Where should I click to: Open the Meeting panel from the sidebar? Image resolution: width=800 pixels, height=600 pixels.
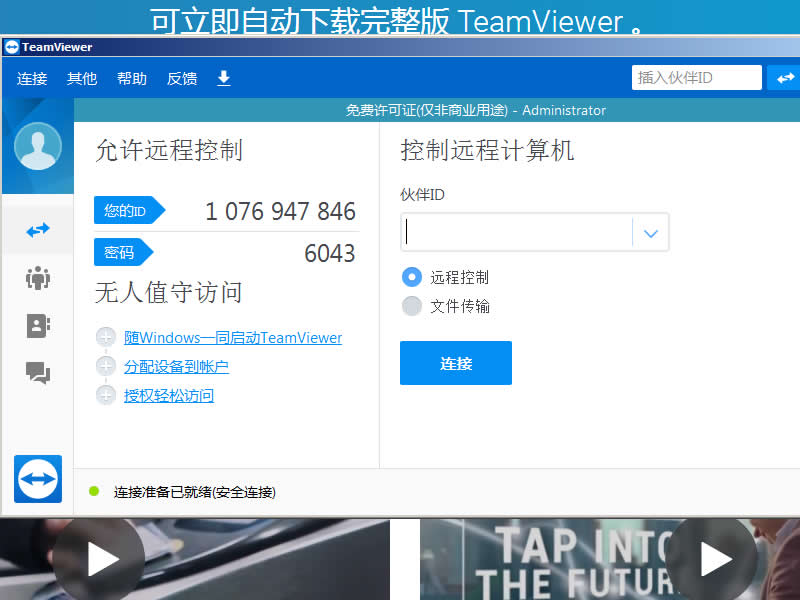click(37, 279)
